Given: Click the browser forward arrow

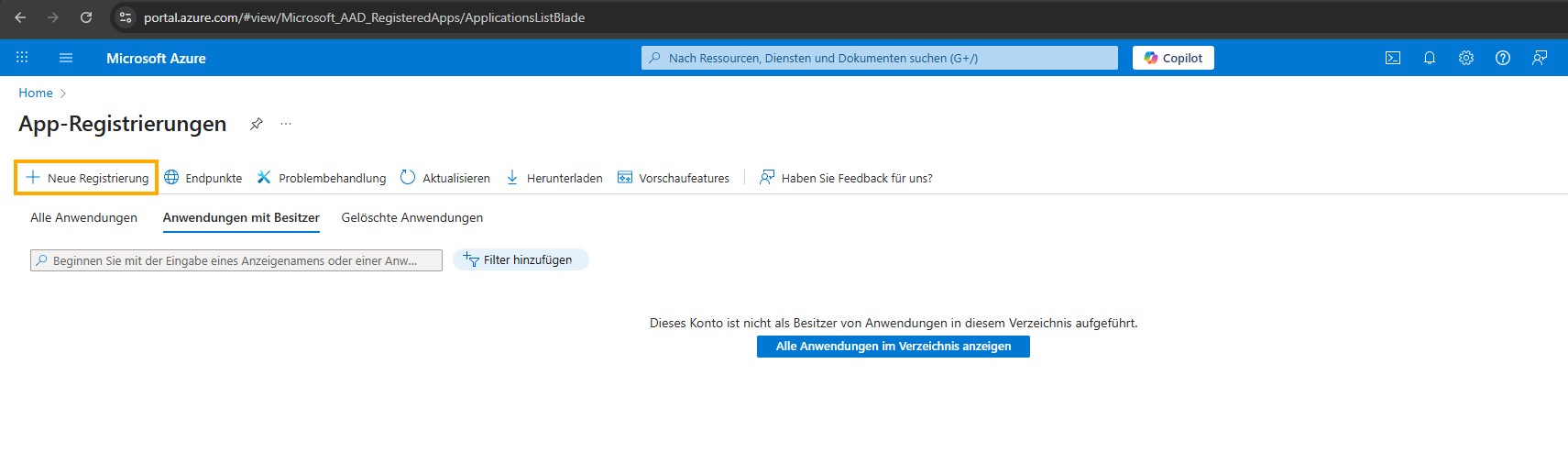Looking at the screenshot, I should click(x=53, y=17).
